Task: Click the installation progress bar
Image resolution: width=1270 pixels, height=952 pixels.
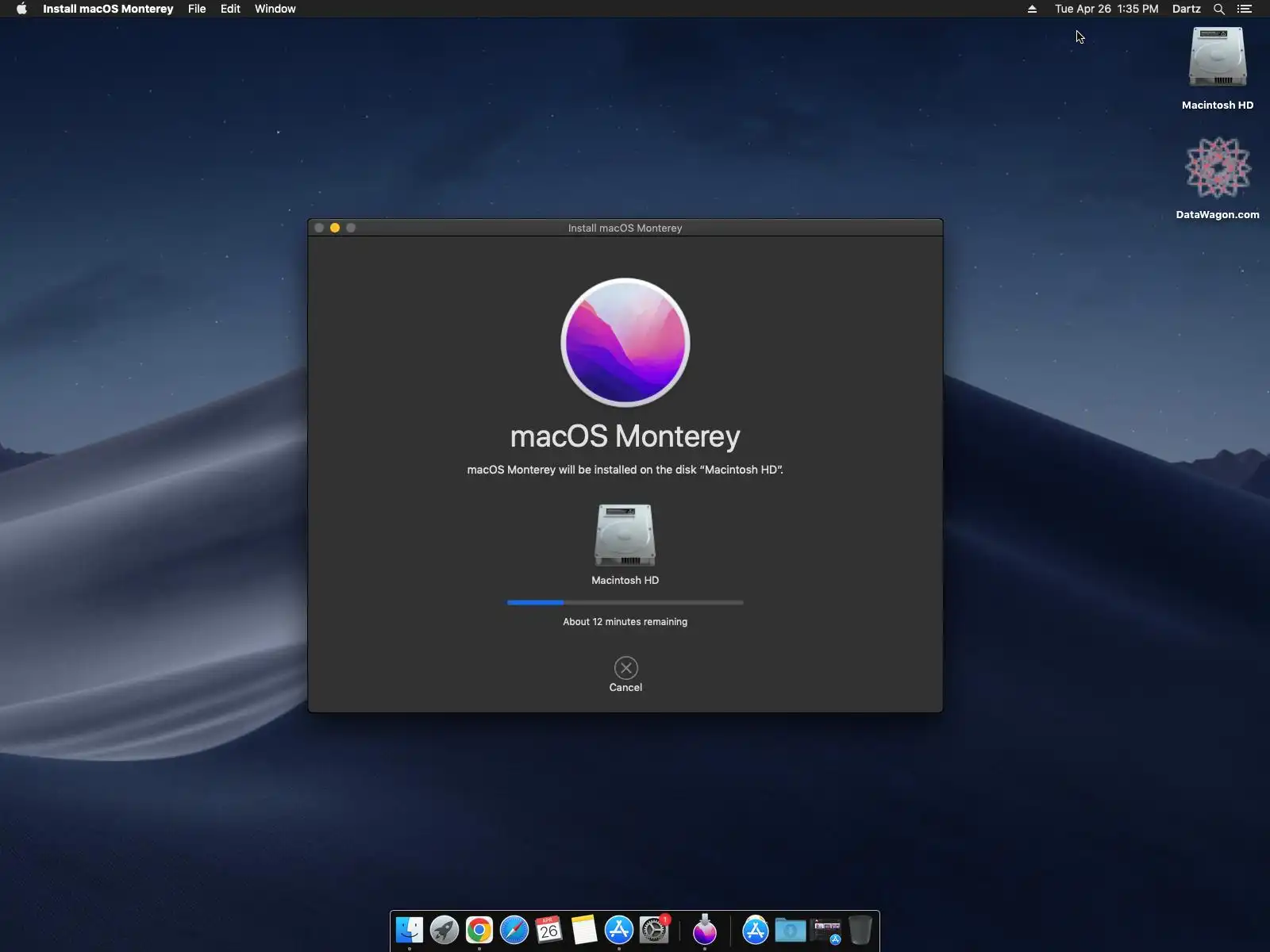Action: 625,603
